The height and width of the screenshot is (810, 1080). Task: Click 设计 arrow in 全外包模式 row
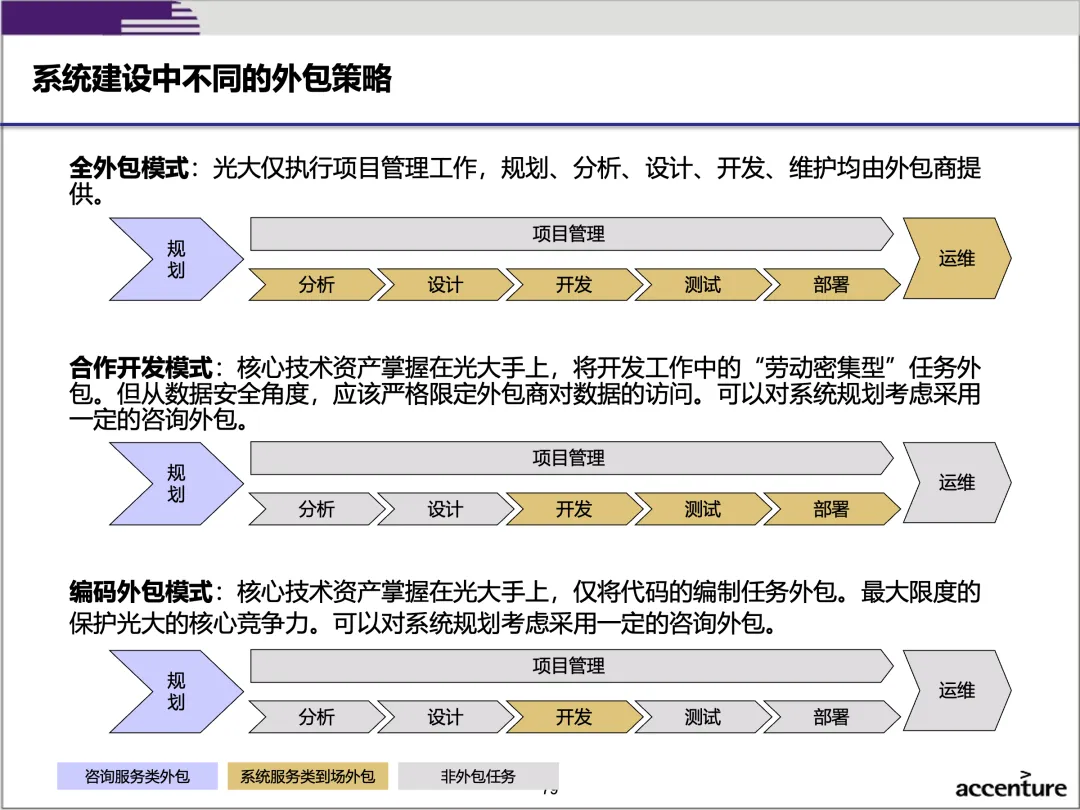pyautogui.click(x=446, y=284)
